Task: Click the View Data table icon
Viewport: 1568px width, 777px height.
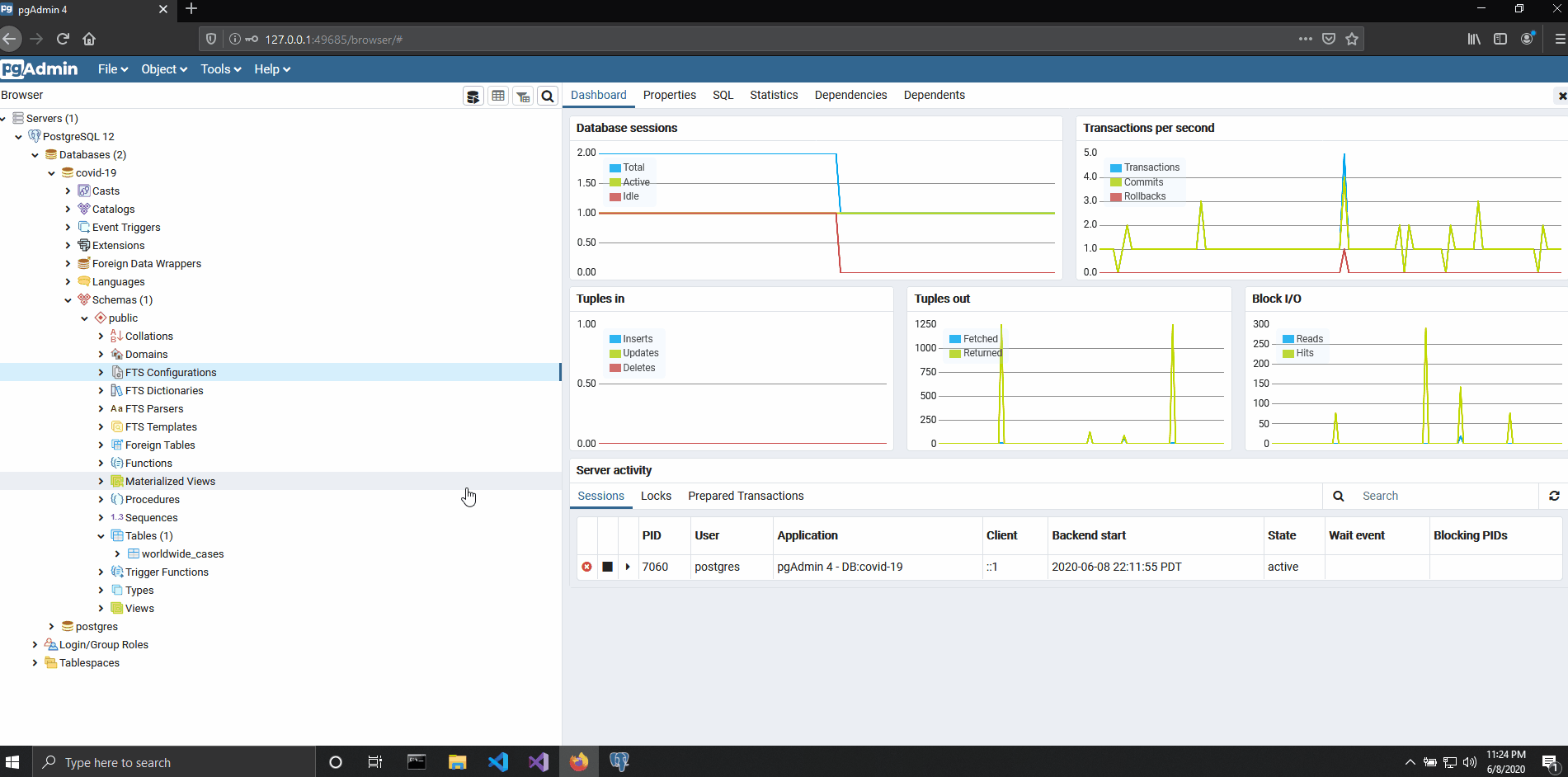Action: [498, 97]
